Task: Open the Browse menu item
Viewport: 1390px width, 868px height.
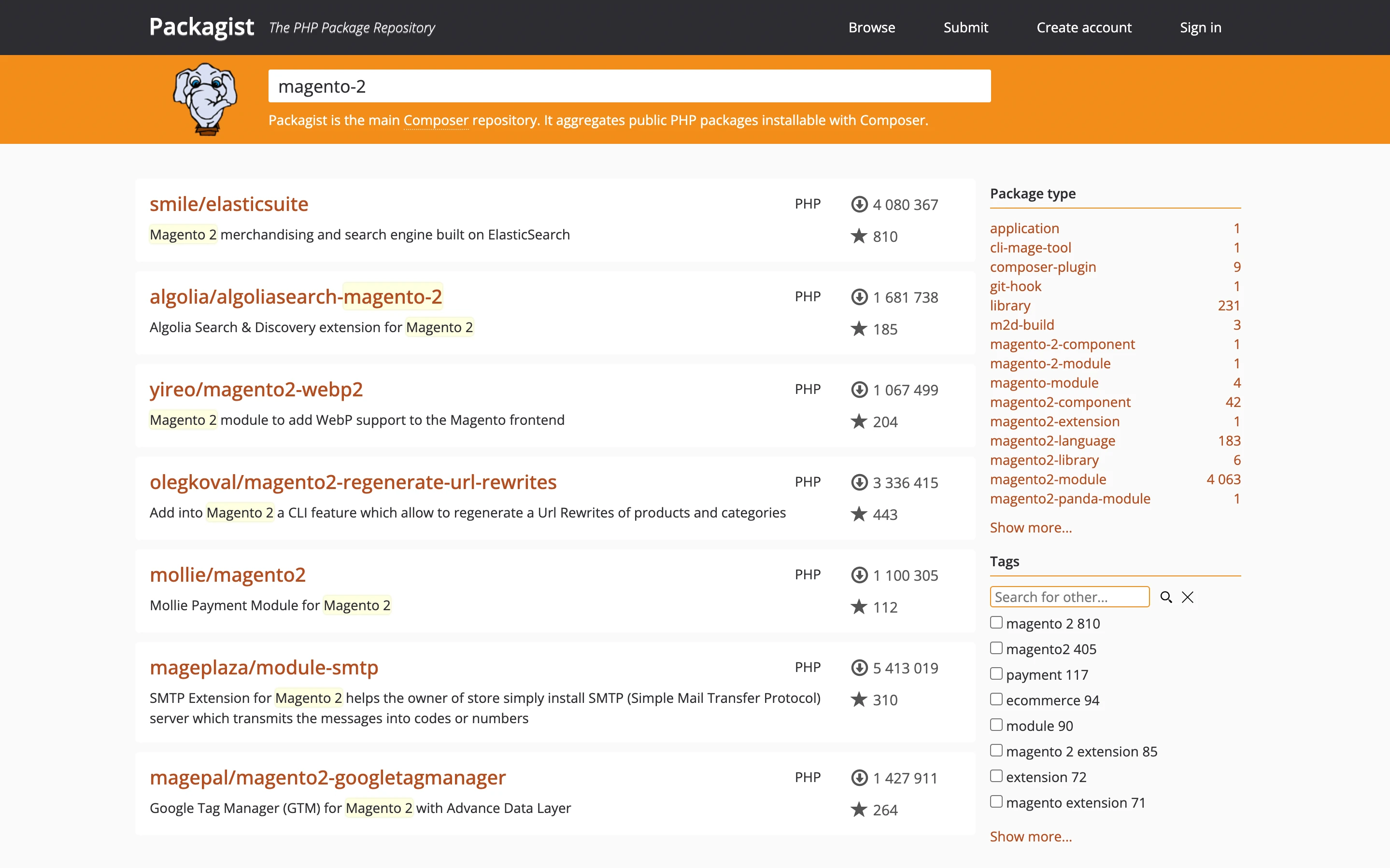Action: pos(872,27)
